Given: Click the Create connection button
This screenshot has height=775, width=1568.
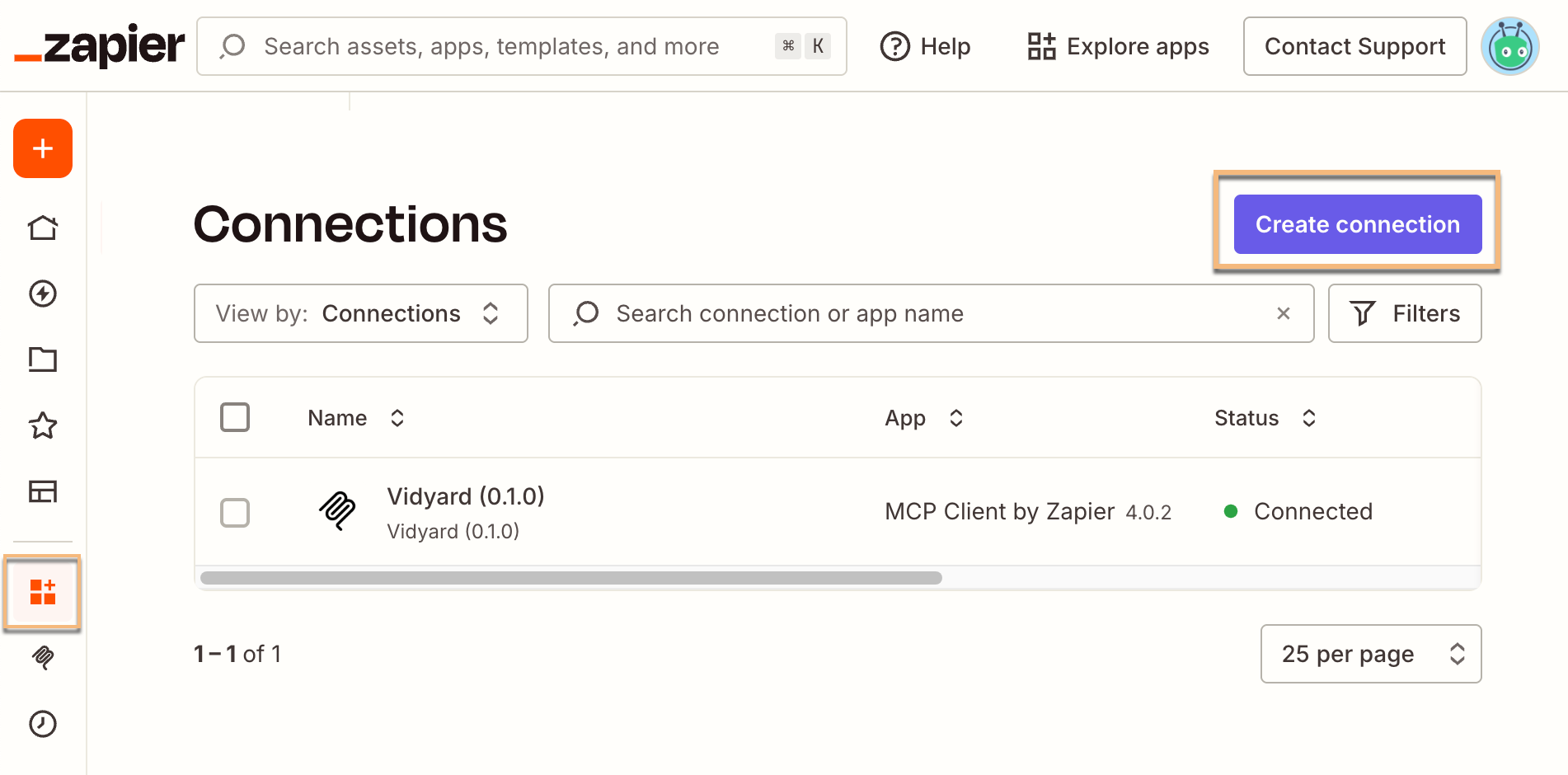Looking at the screenshot, I should 1358,224.
